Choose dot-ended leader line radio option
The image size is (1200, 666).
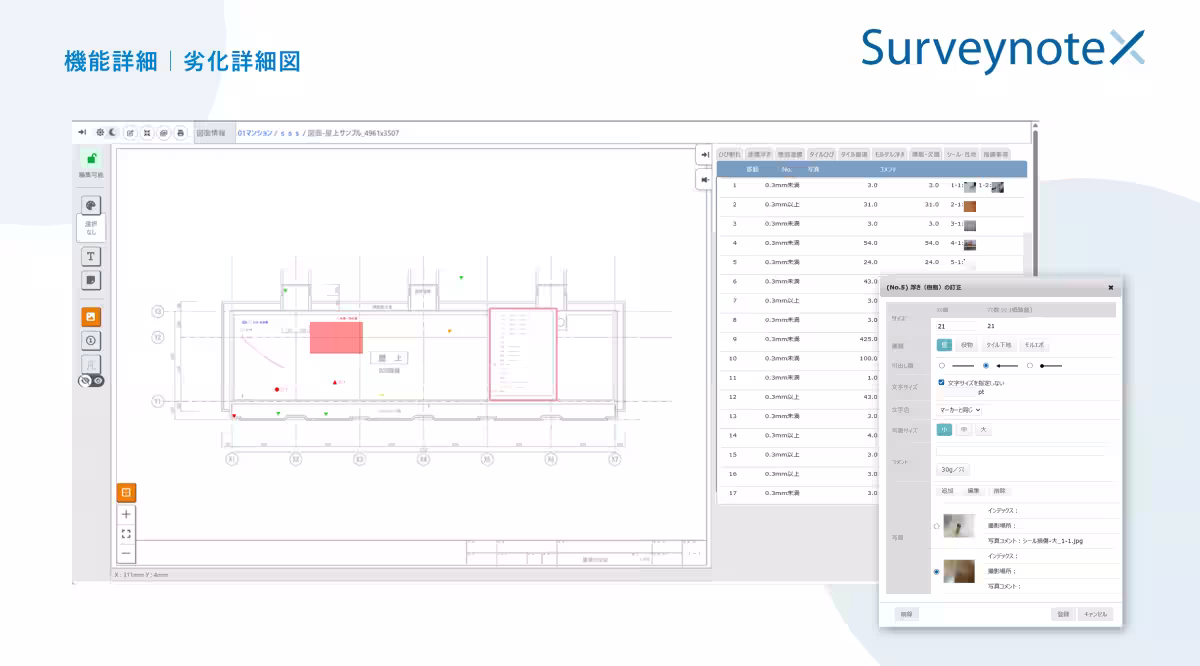click(x=1030, y=366)
